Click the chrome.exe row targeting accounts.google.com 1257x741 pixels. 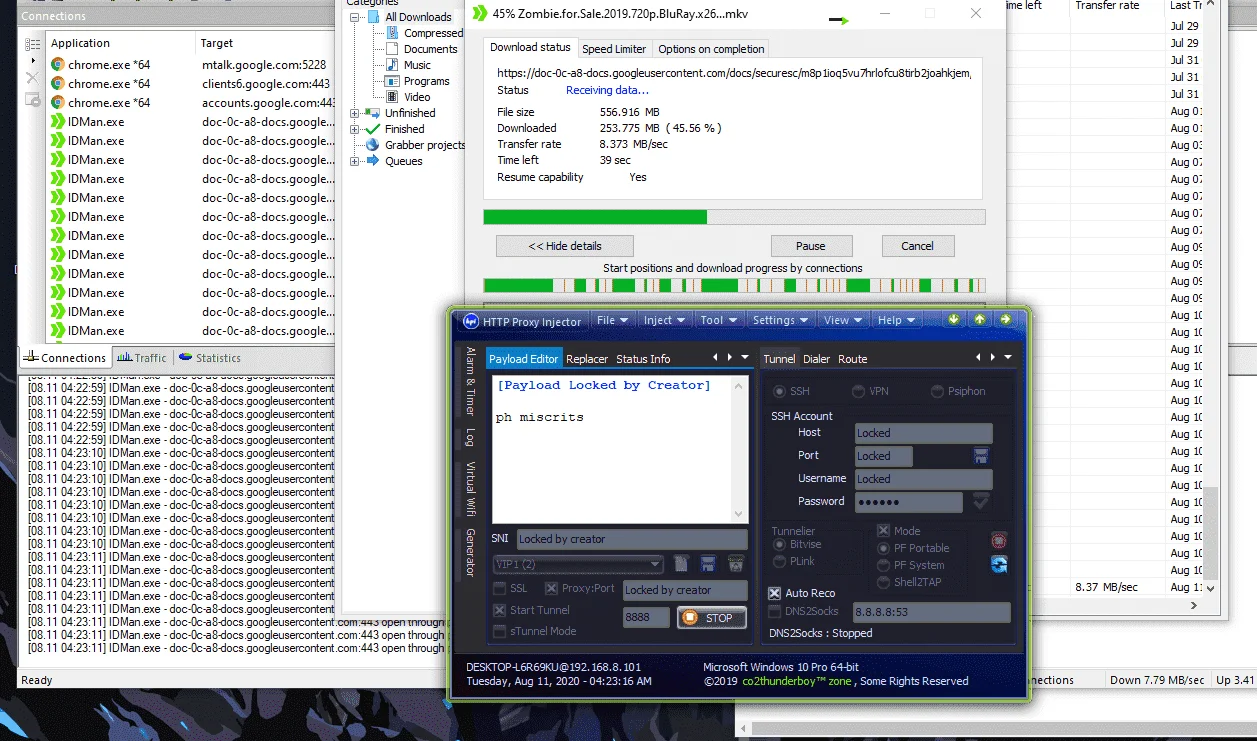[x=192, y=102]
